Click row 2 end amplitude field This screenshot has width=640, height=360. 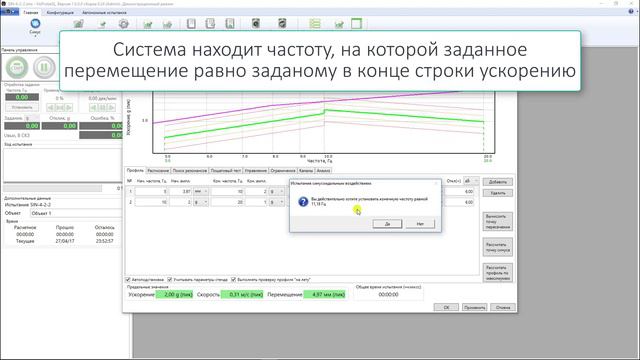pos(257,202)
